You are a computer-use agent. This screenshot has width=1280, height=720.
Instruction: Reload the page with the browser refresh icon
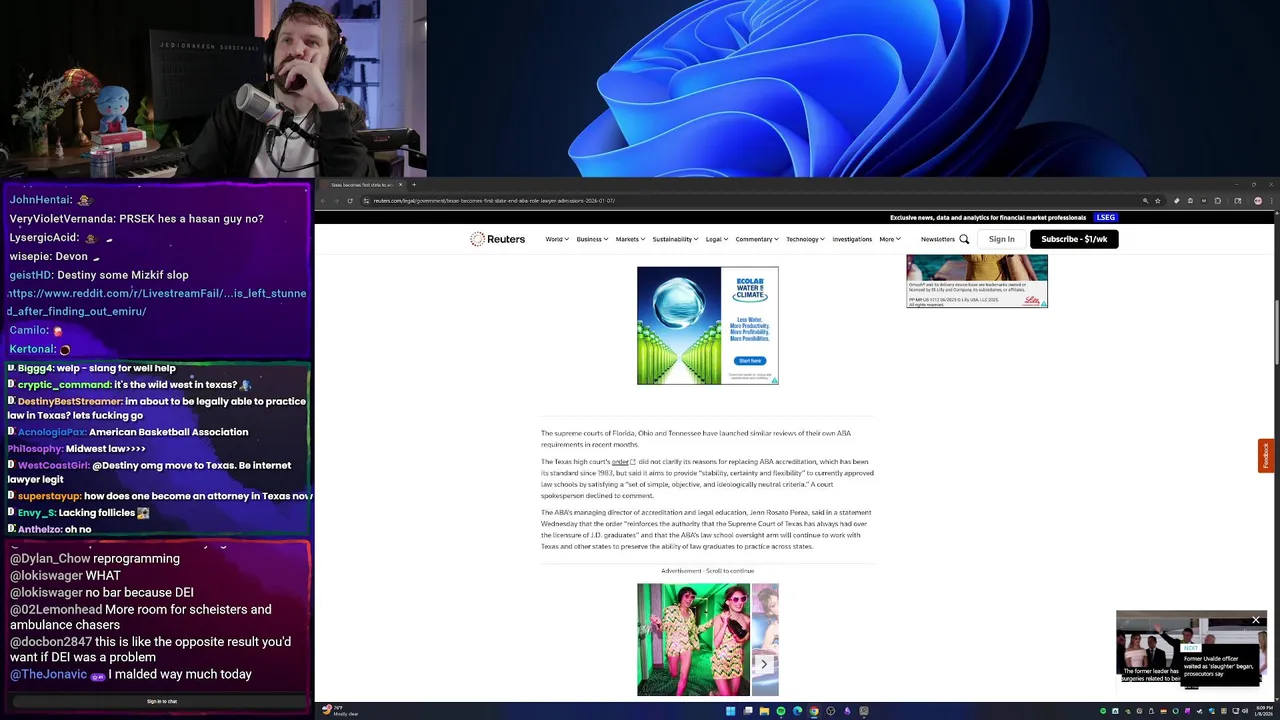point(350,200)
